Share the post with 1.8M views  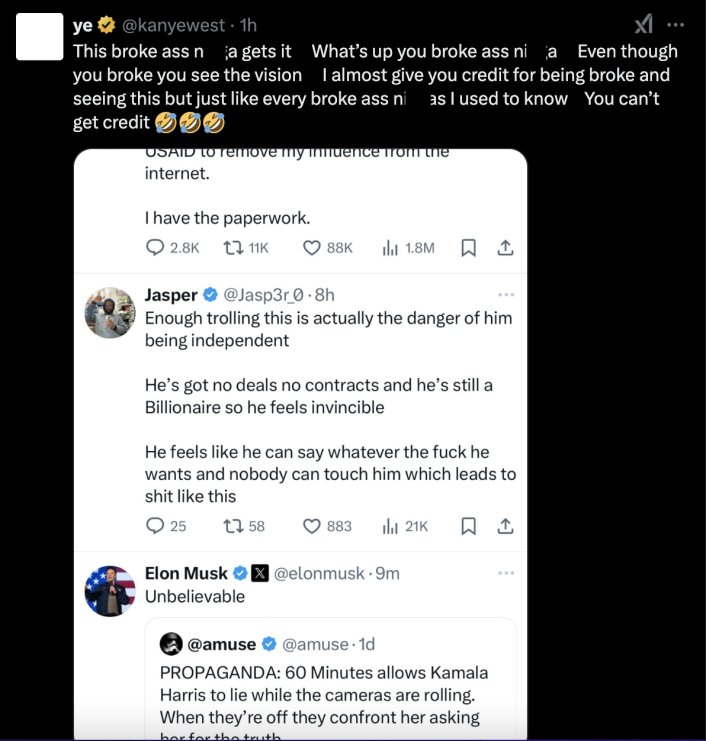505,247
